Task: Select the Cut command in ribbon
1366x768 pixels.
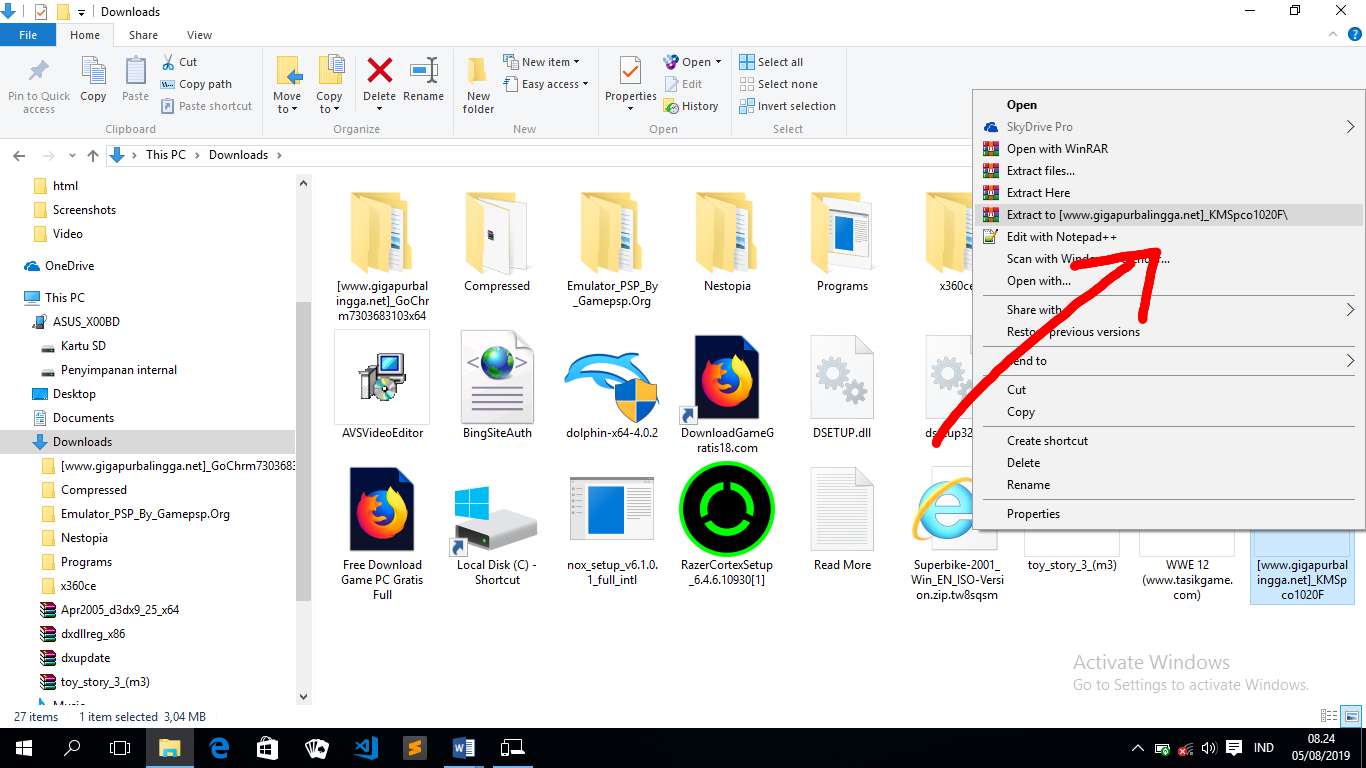Action: [179, 62]
